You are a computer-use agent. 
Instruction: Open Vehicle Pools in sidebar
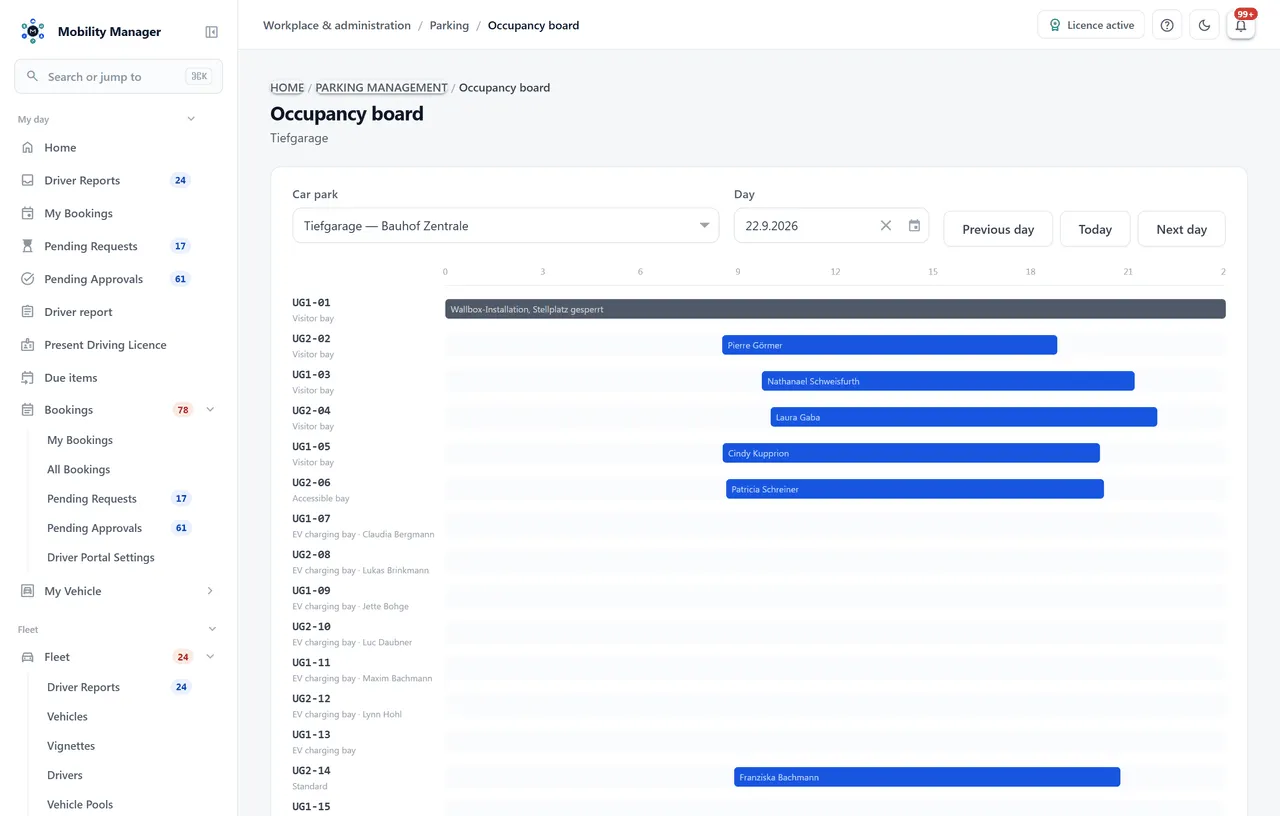(x=80, y=804)
